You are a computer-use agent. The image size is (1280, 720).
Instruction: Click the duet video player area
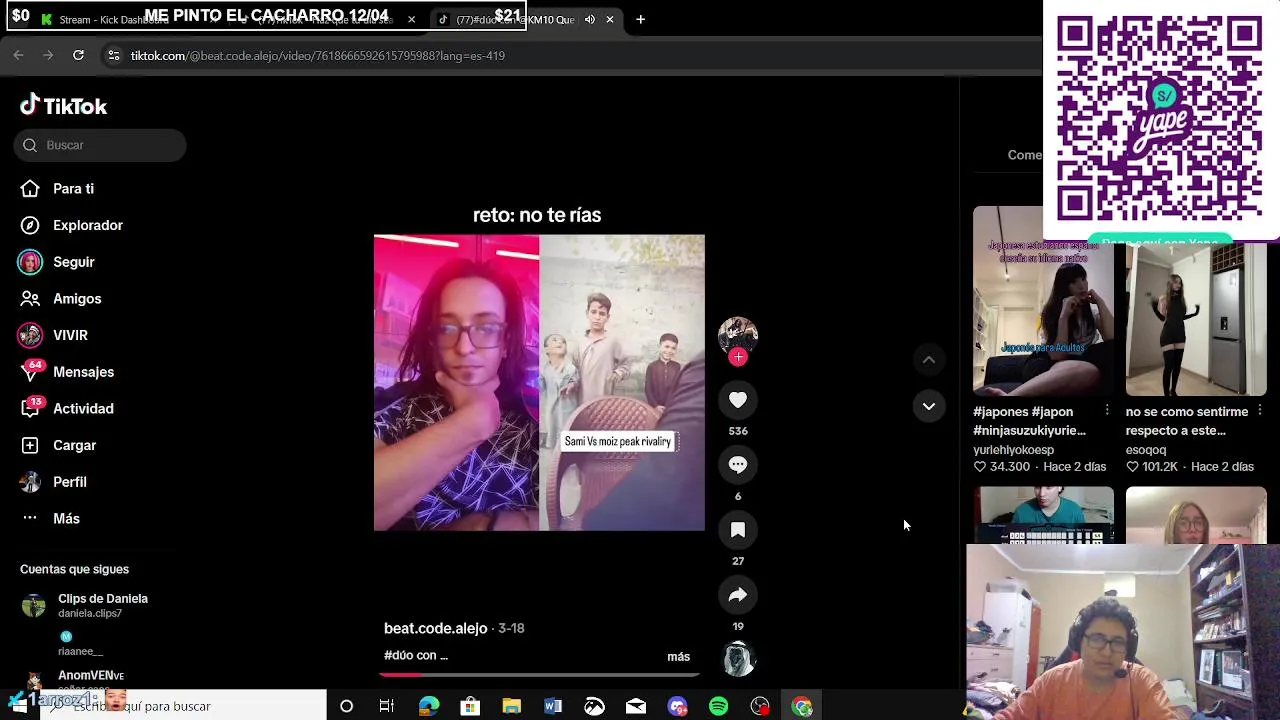point(539,383)
